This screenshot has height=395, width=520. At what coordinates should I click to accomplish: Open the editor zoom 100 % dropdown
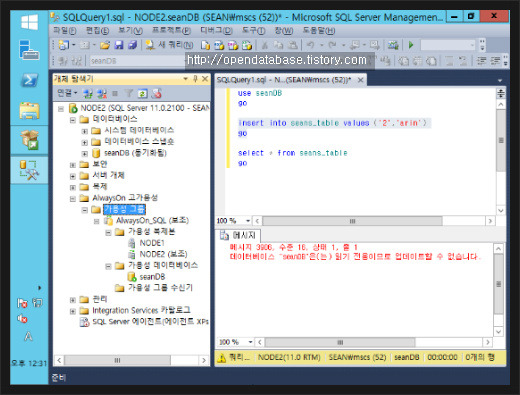point(248,221)
